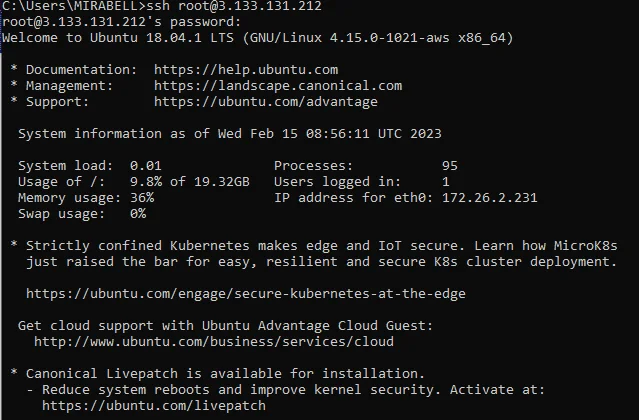Click the Memory usage 36% value
The width and height of the screenshot is (639, 420).
point(142,198)
